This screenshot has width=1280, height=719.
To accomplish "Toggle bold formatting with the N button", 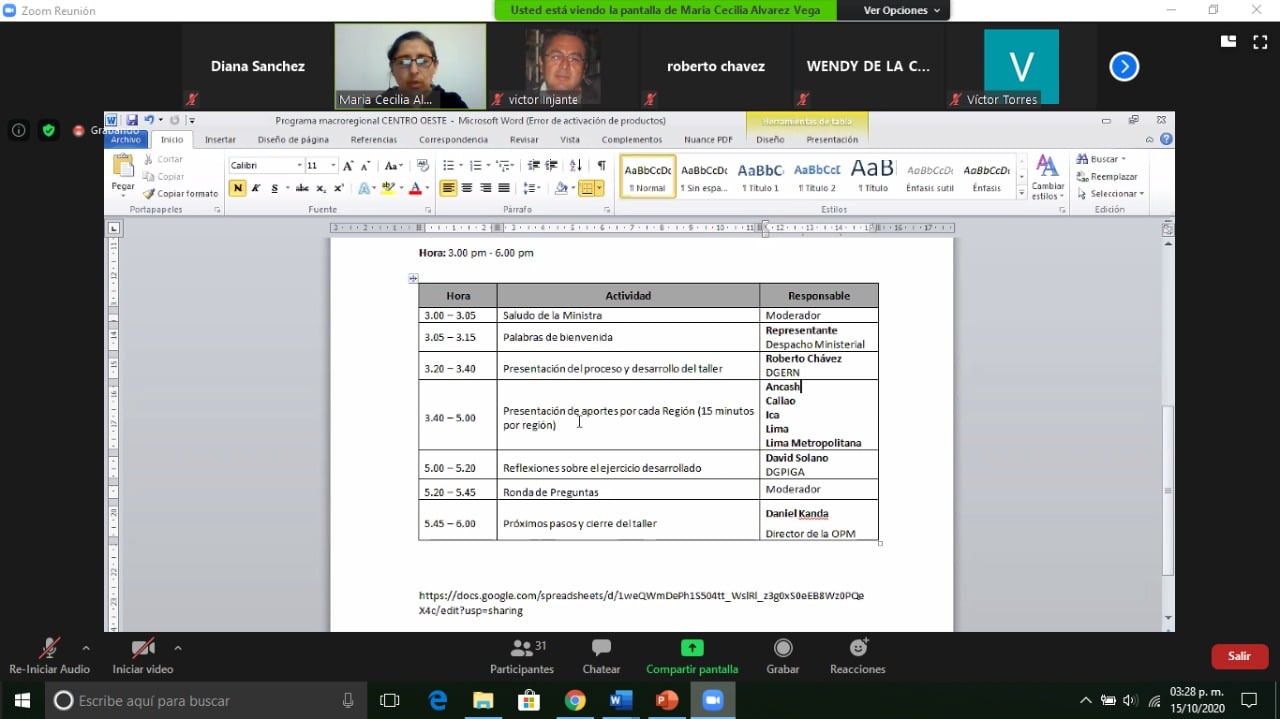I will click(237, 188).
